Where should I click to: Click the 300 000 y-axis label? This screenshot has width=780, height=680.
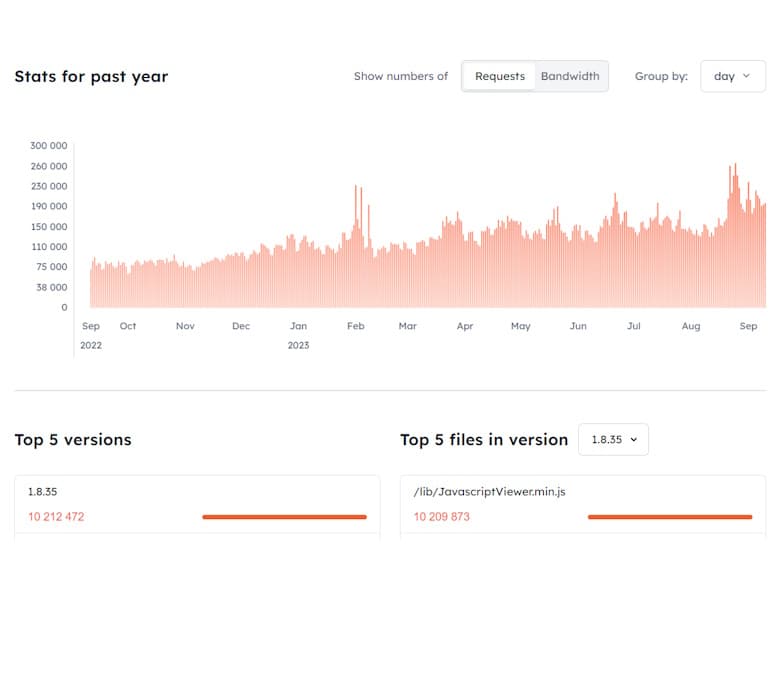click(48, 146)
